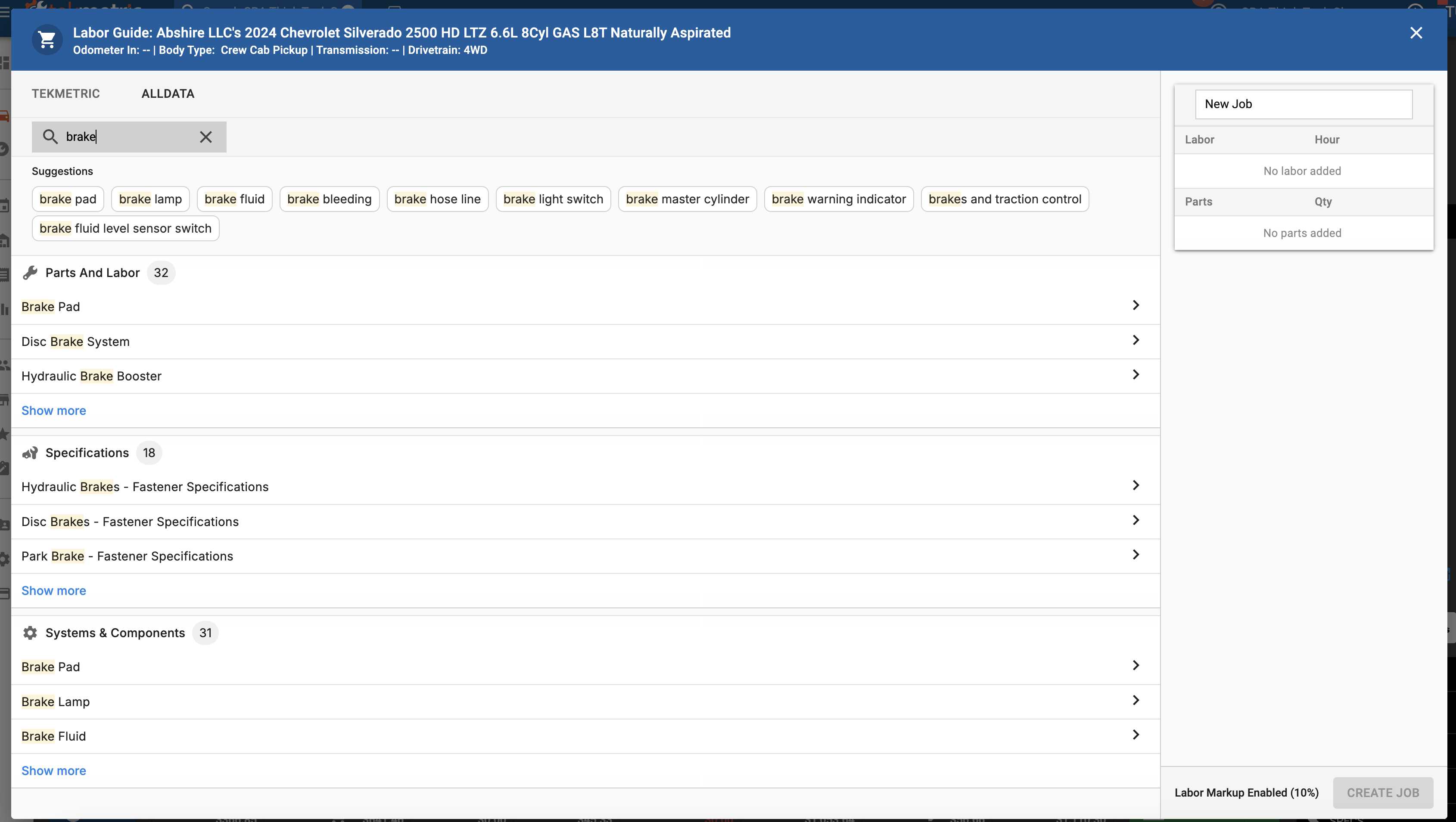Click the wrench icon beside Parts And Labor
Screen dimensions: 1456x822
coord(30,273)
